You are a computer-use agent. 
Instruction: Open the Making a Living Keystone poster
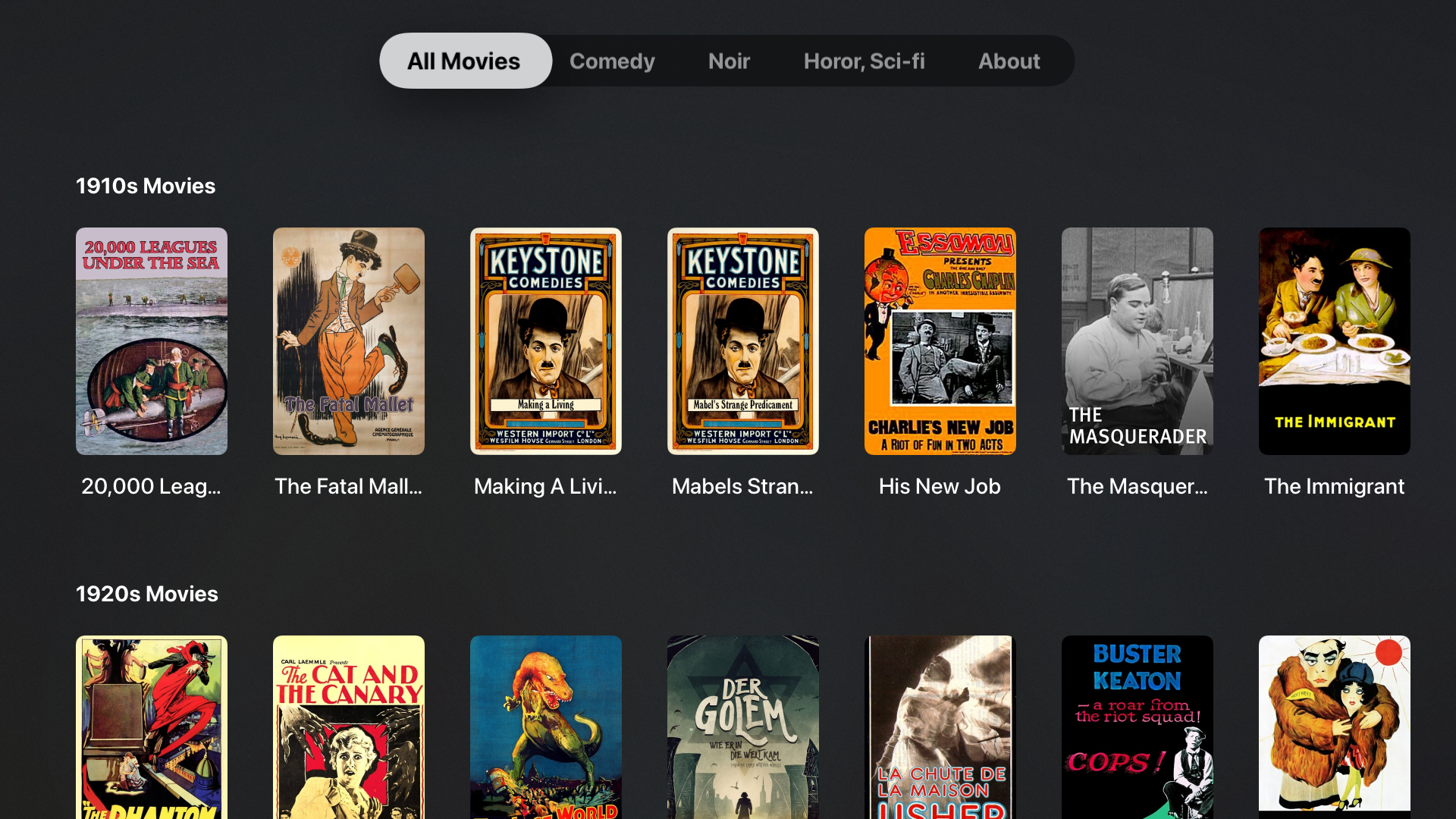[x=546, y=341]
